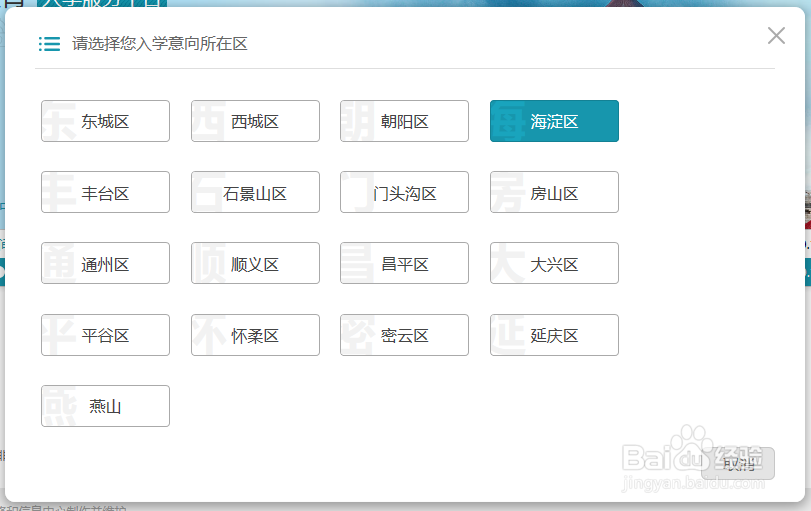Click the 请选择您入学意向所在区 title text
The width and height of the screenshot is (811, 511).
(159, 43)
